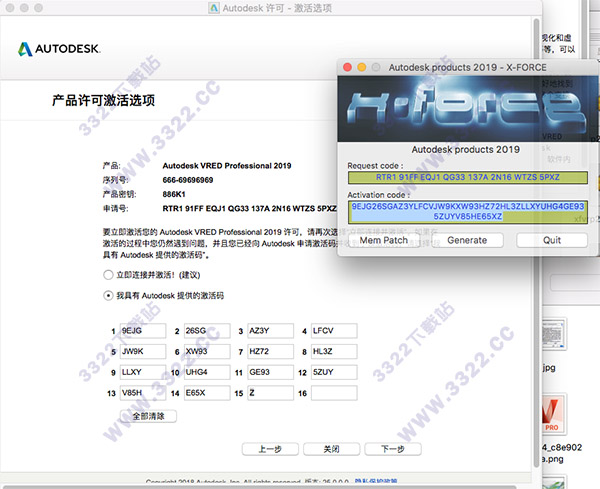This screenshot has height=489, width=600.
Task: Click activation field 1 containing 9EJG
Action: coord(143,331)
